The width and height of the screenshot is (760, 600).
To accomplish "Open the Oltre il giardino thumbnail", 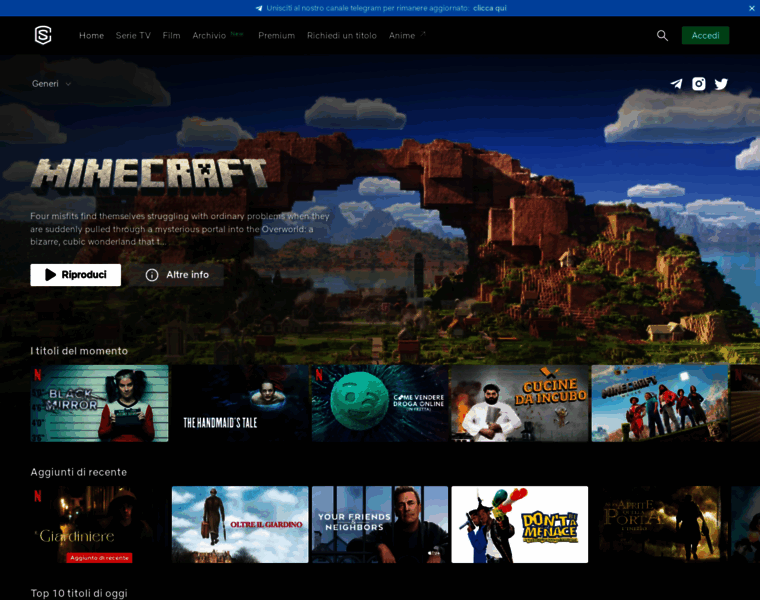I will [x=240, y=524].
